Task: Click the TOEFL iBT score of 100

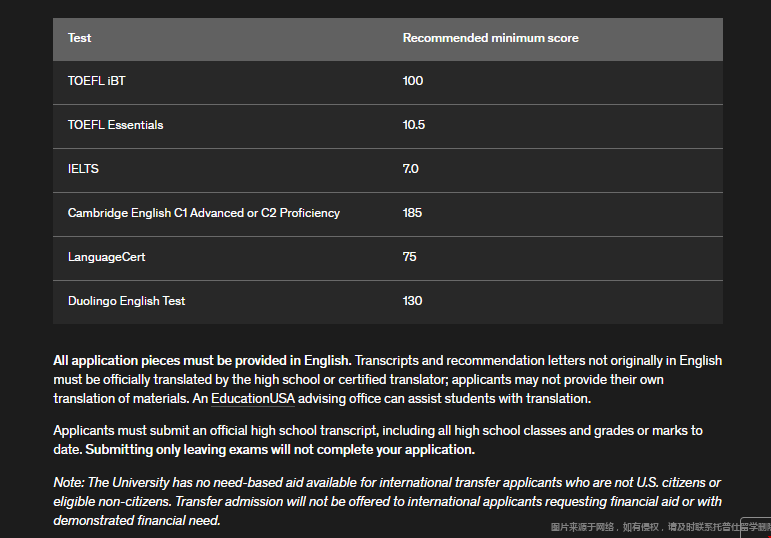Action: pos(413,81)
